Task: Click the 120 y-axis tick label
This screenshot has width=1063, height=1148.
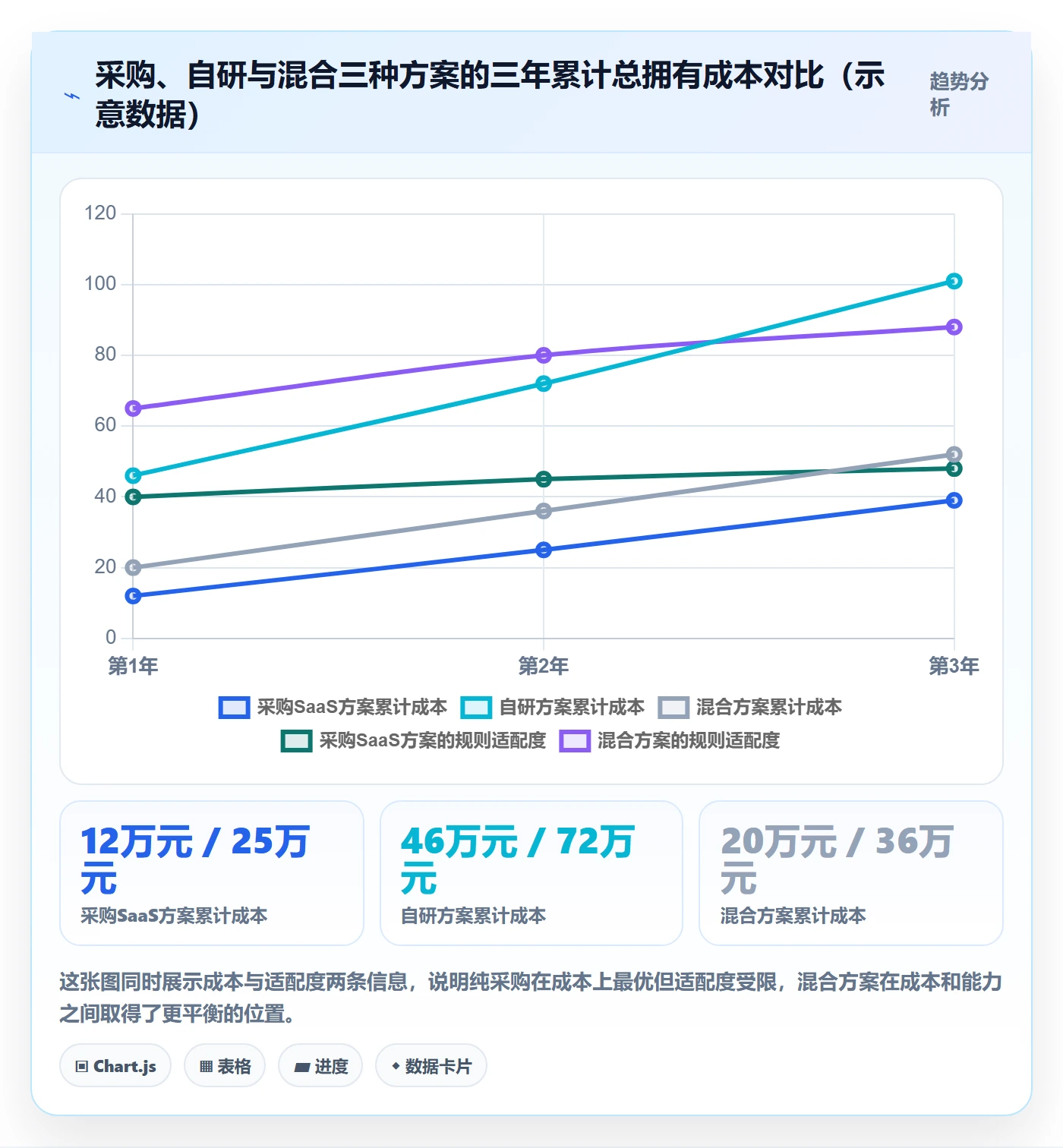Action: click(x=100, y=213)
